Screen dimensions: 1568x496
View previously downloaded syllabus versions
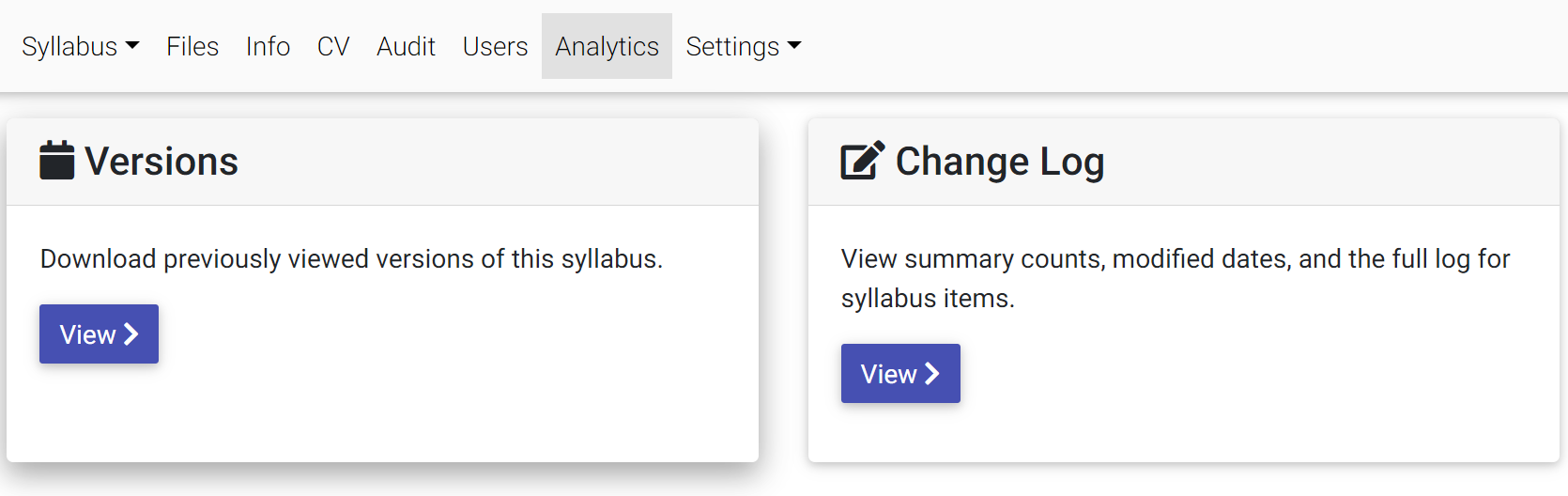pos(99,333)
